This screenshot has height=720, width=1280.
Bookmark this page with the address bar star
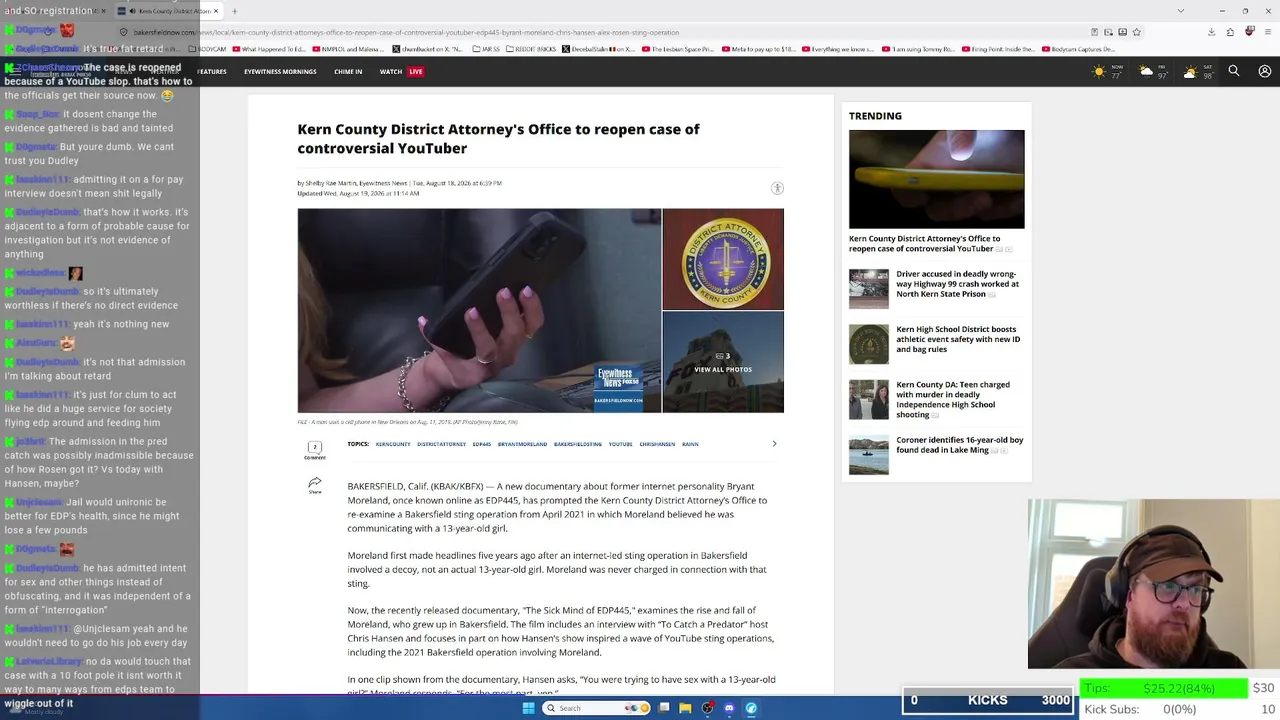tap(1136, 32)
